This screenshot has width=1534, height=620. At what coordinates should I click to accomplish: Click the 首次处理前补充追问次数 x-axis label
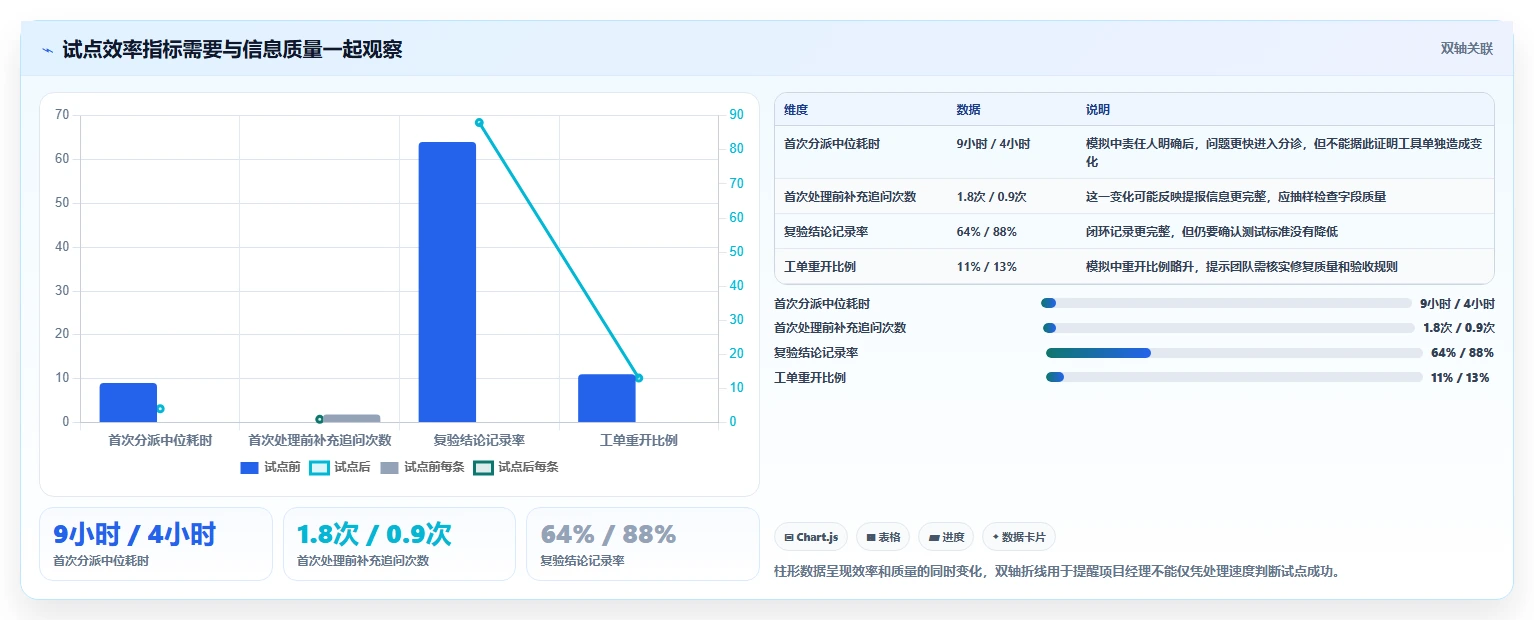(x=319, y=440)
